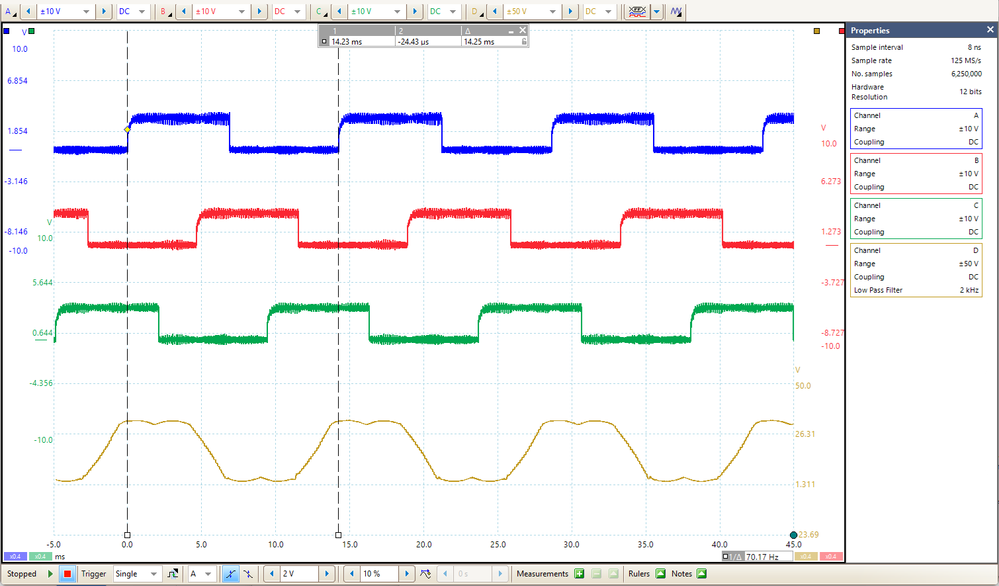Open the trigger delay marker icon

pyautogui.click(x=425, y=574)
